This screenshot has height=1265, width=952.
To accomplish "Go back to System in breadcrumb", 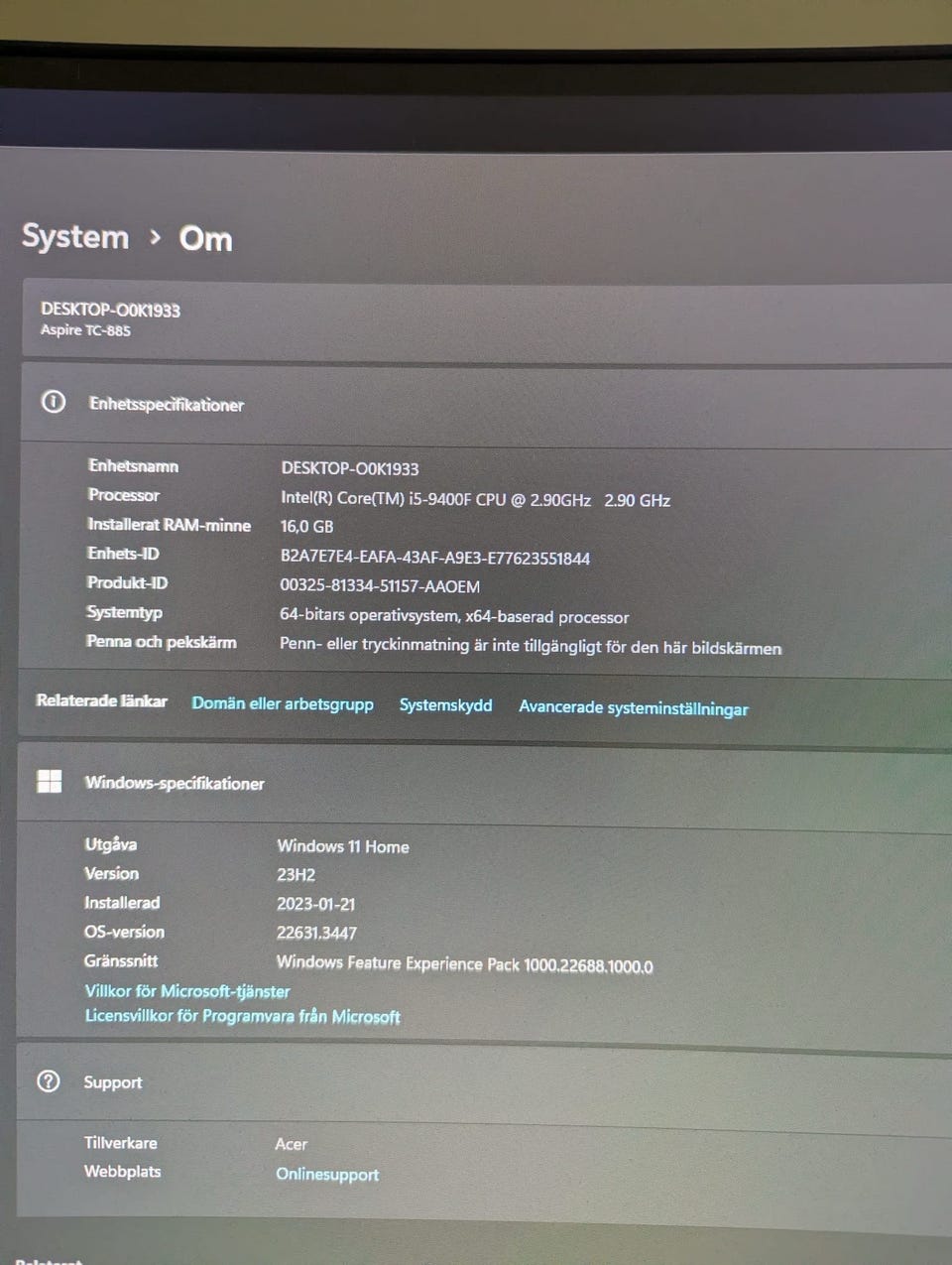I will click(75, 236).
